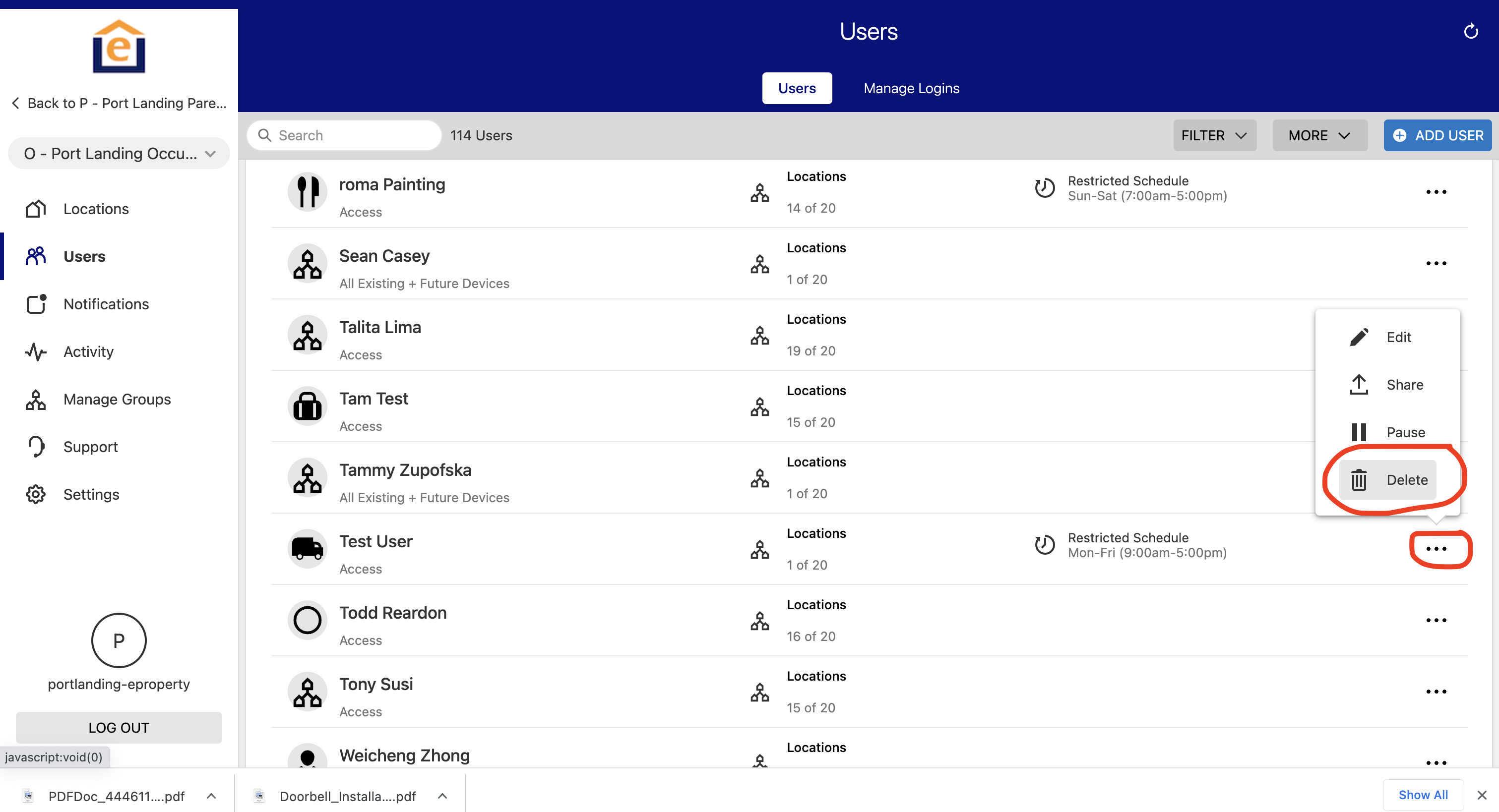Screen dimensions: 1499x812
Task: Open Todd Reardon's three-dot options menu
Action: pos(1436,620)
